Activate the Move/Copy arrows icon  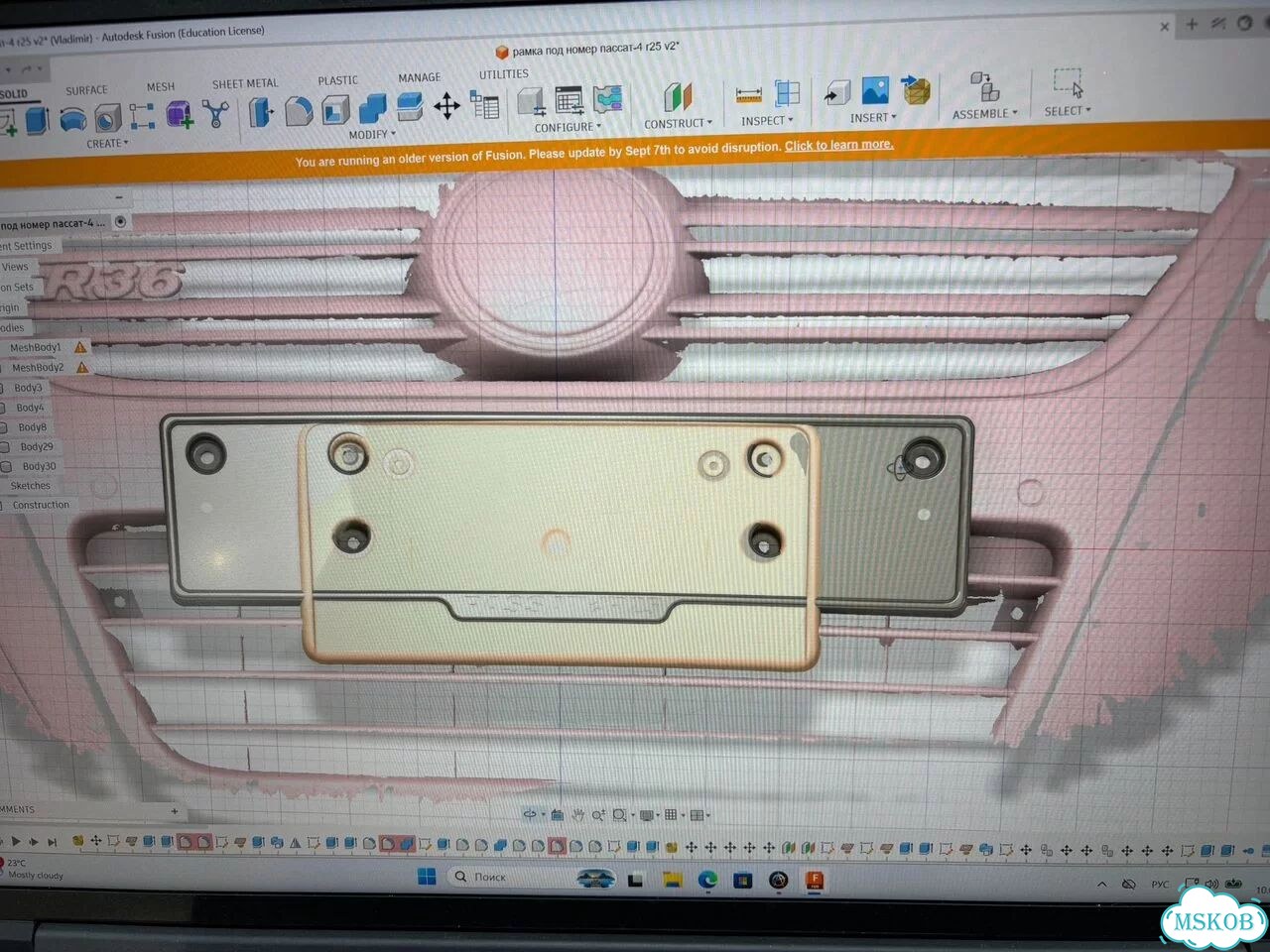[446, 105]
